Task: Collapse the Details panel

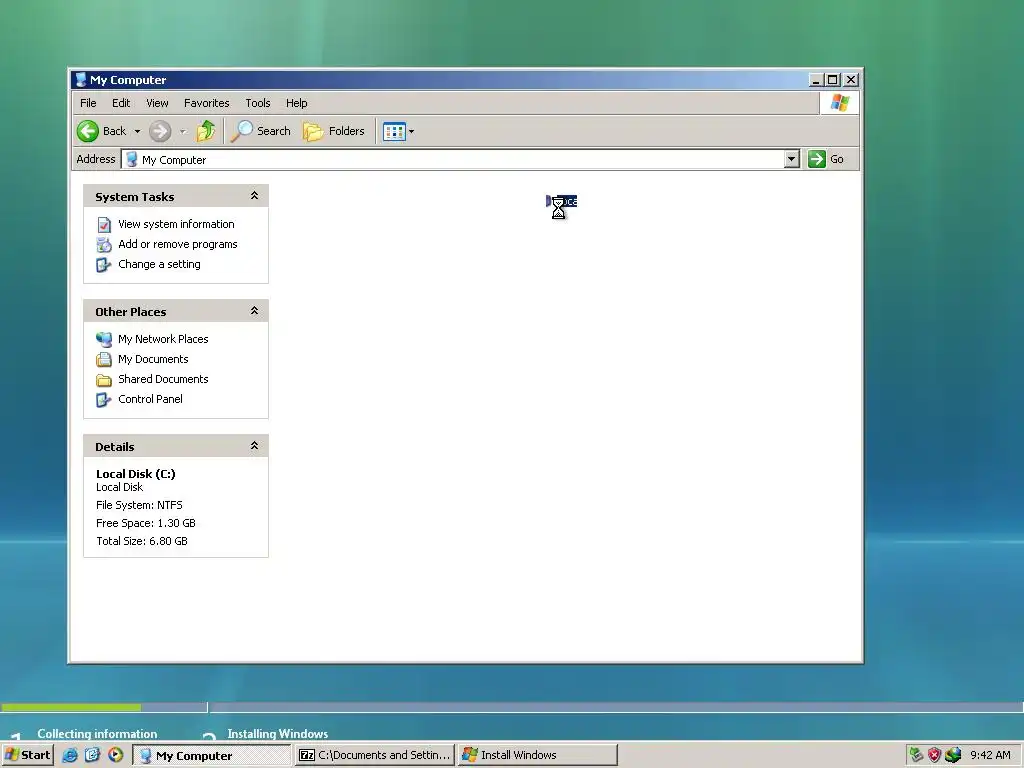Action: pyautogui.click(x=255, y=446)
